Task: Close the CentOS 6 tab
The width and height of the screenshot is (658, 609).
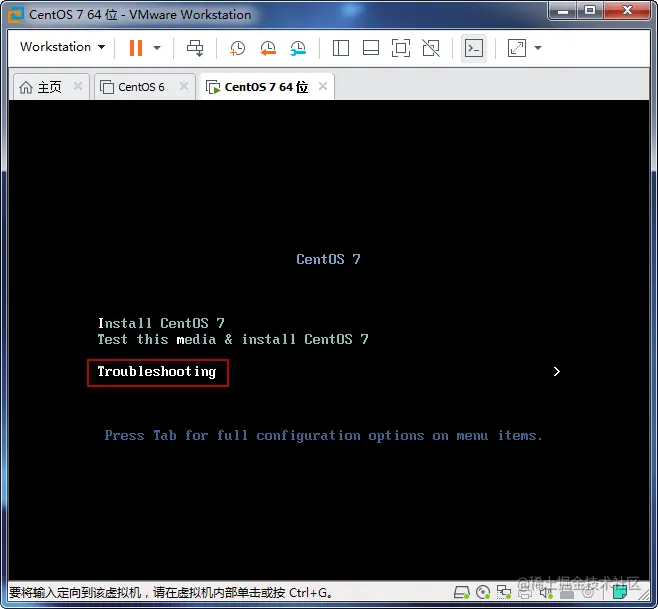Action: click(x=184, y=86)
